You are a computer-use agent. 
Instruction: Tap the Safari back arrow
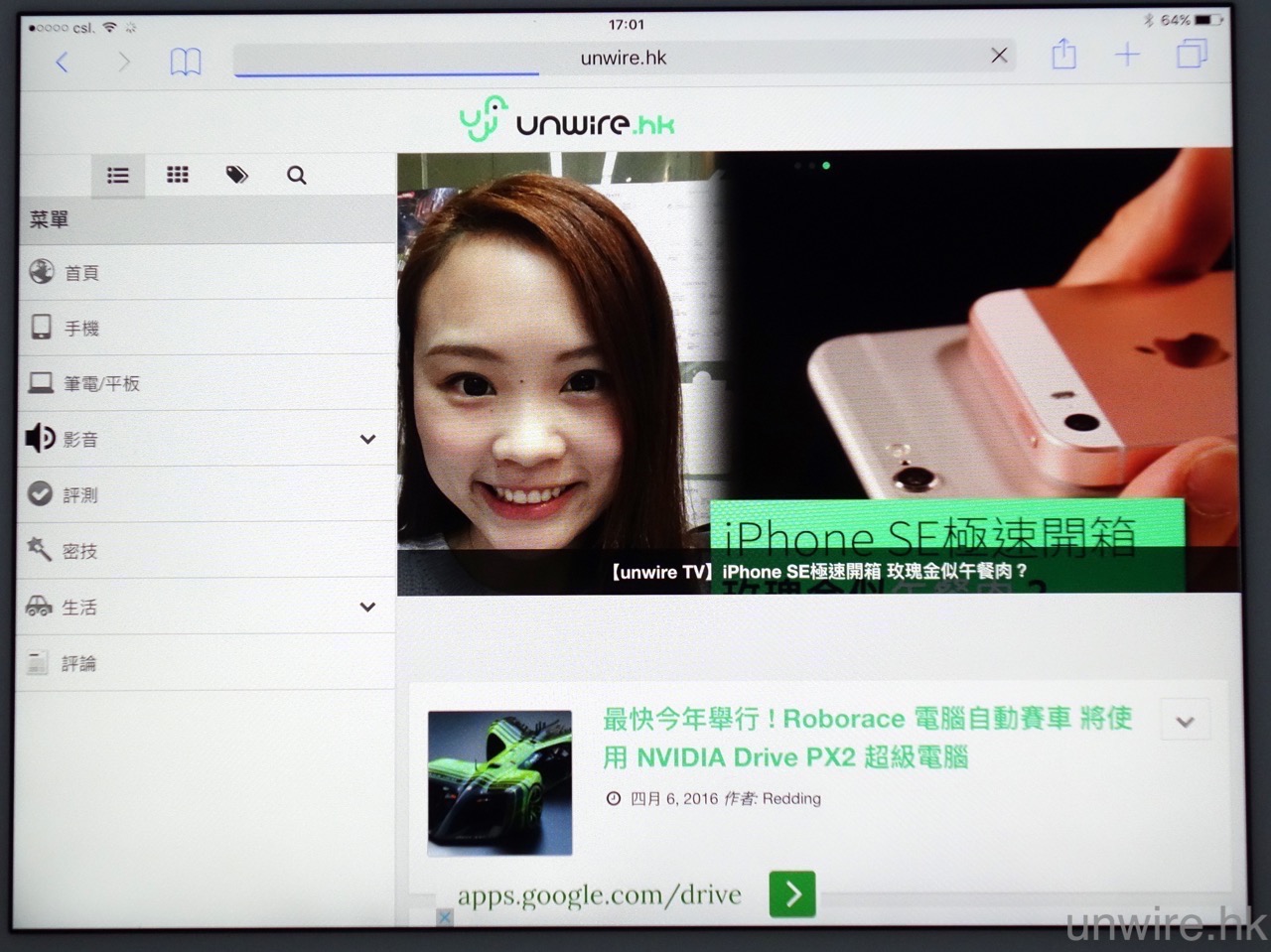(x=63, y=63)
